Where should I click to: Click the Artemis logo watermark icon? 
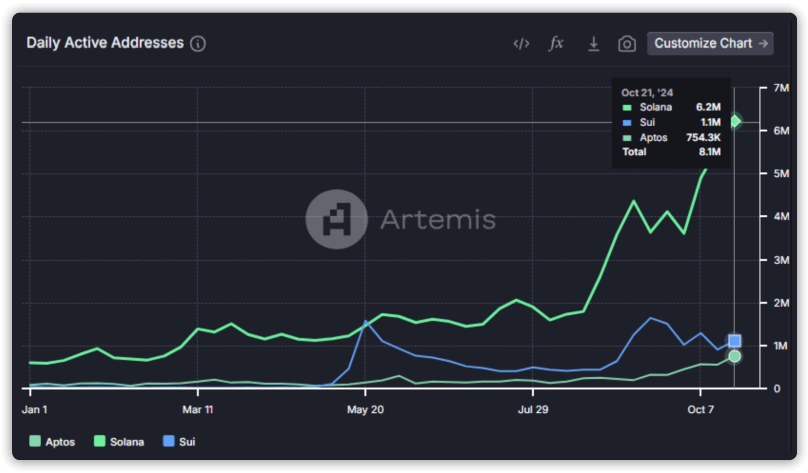point(336,219)
